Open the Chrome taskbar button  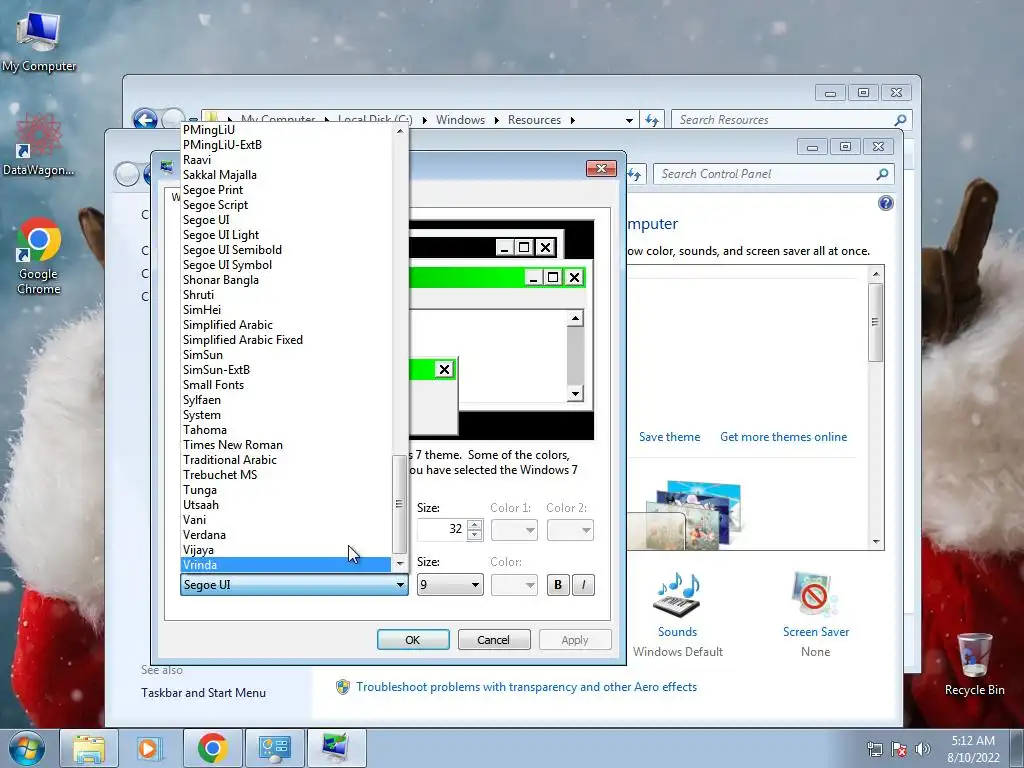[212, 748]
